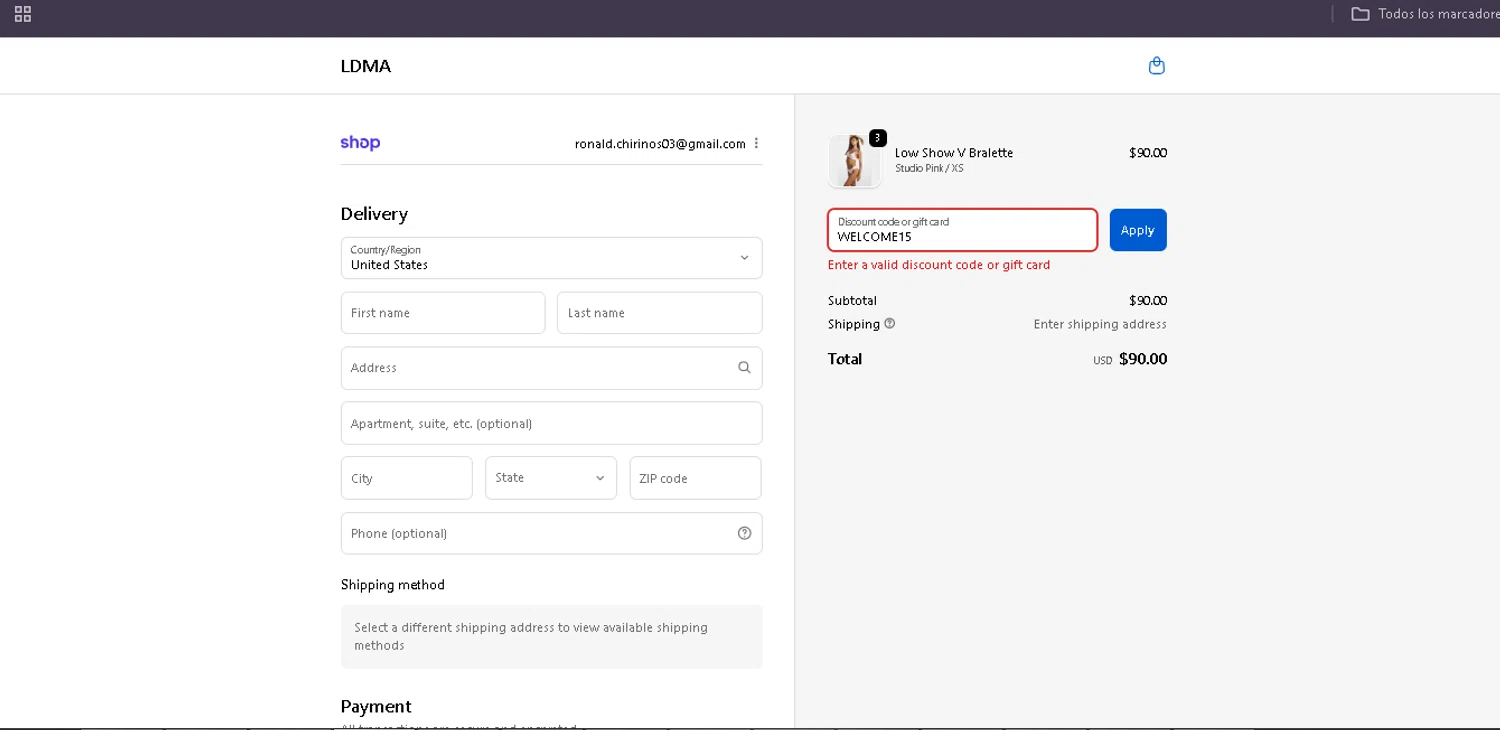Click the ZIP code field
The image size is (1500, 730).
pos(696,478)
